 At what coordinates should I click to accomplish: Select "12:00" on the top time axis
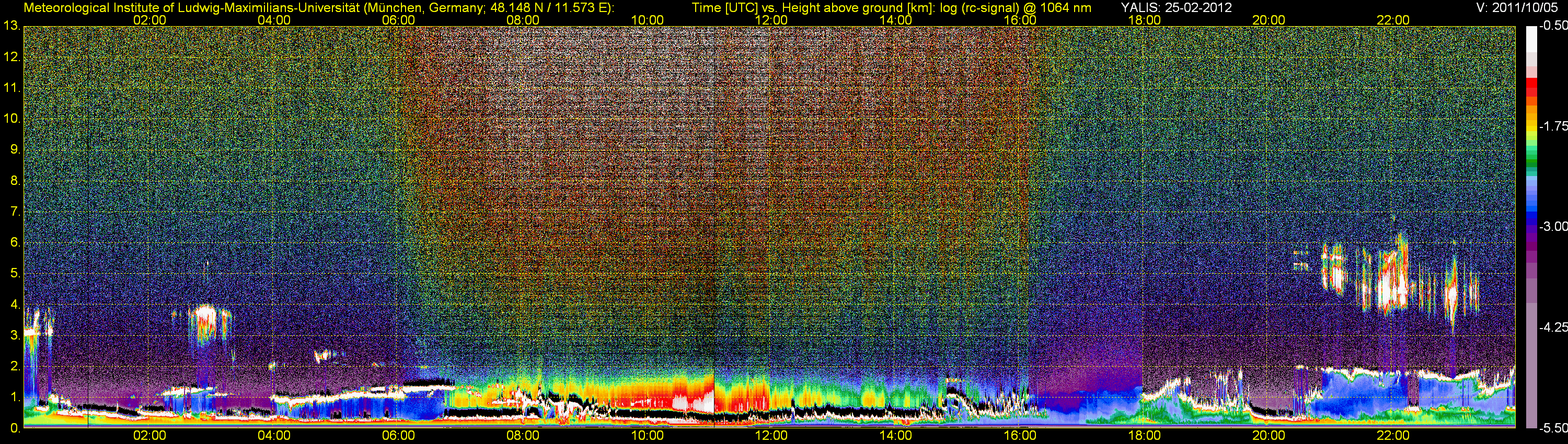click(x=771, y=20)
